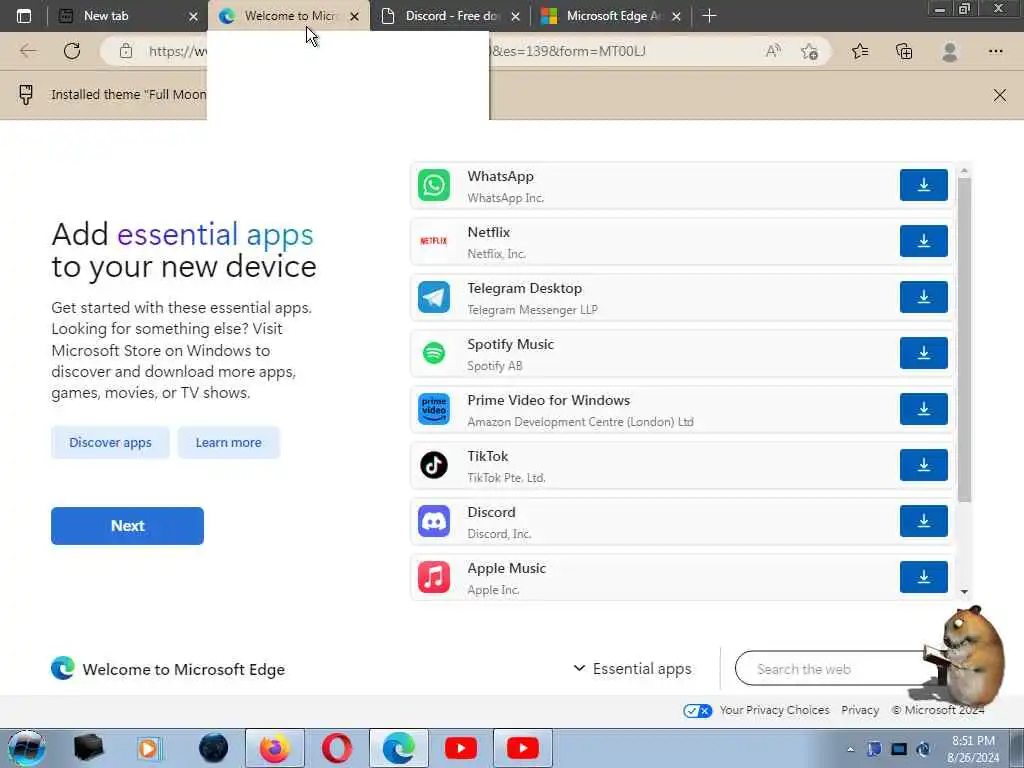View site information lock icon
1024x768 pixels.
126,51
